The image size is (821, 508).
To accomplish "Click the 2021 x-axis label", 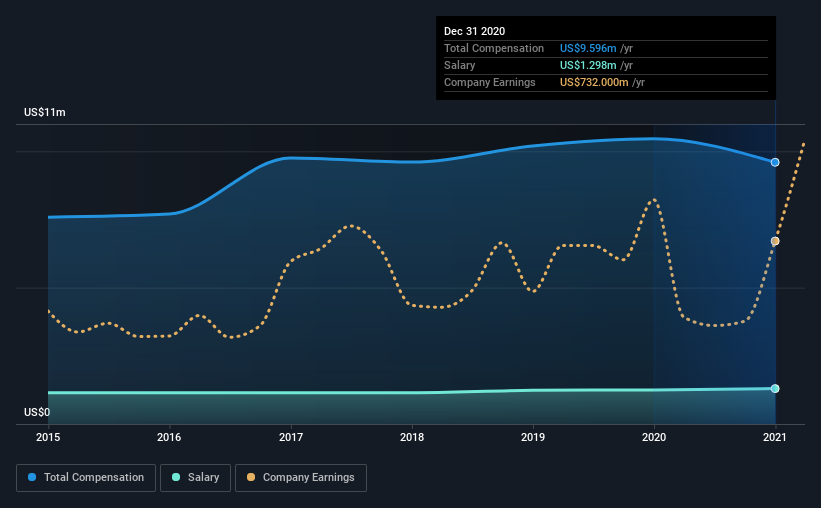I will tap(775, 437).
